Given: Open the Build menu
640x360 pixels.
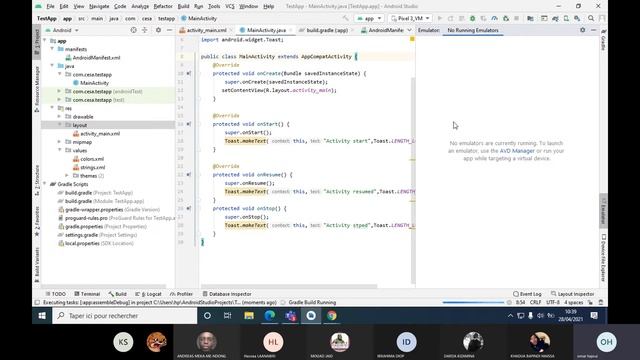Looking at the screenshot, I should [183, 6].
